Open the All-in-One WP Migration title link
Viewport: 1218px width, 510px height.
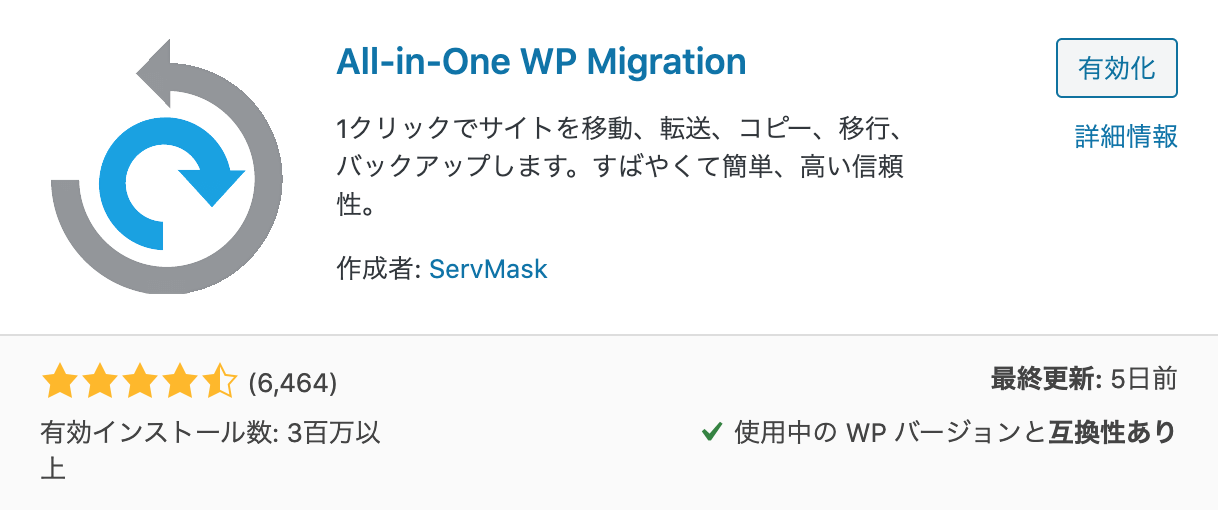(x=541, y=62)
